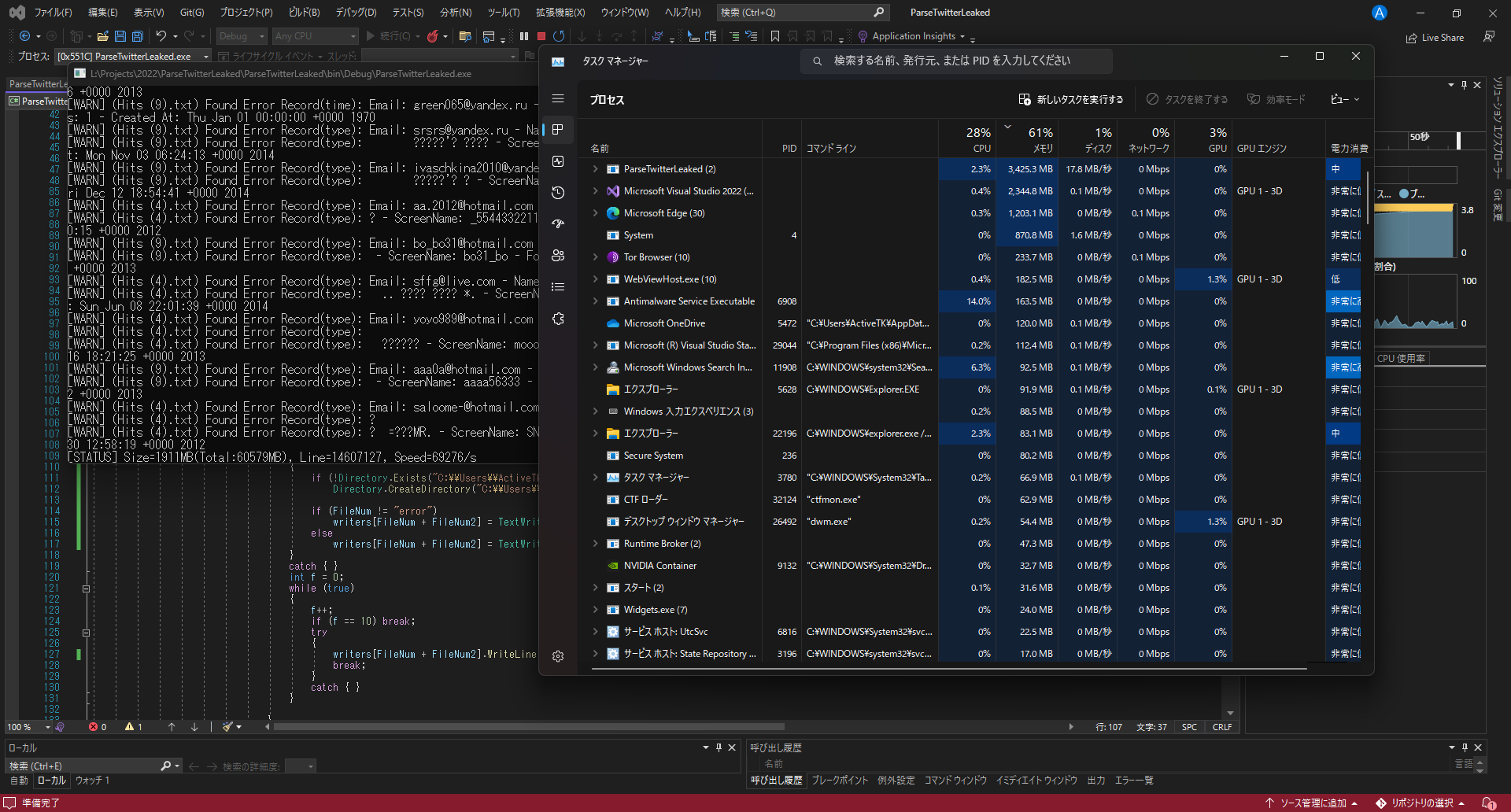Screen dimensions: 1511x812
Task: Open Services puzzle icon in Task Manager sidebar
Action: (x=558, y=319)
